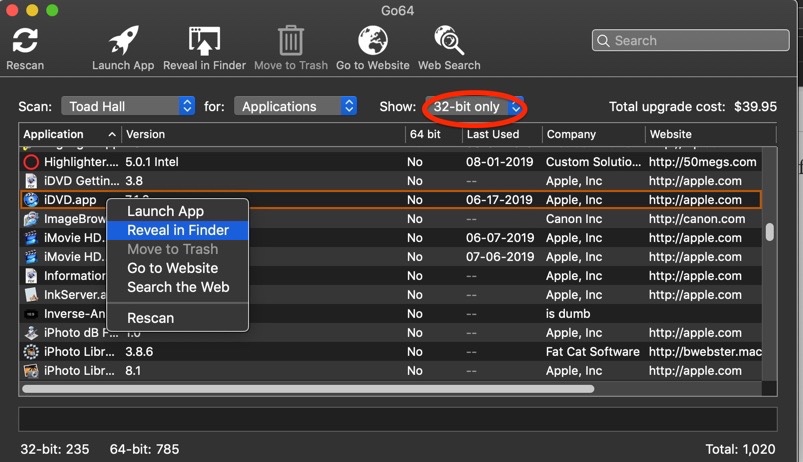803x462 pixels.
Task: Click the 32-bit: 235 status text
Action: click(x=55, y=449)
